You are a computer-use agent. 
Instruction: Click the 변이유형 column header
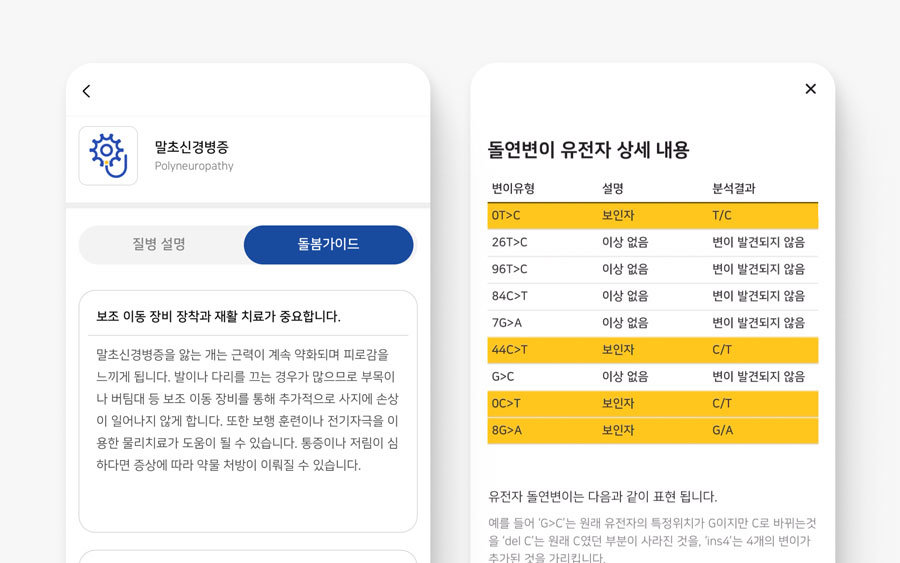[513, 188]
